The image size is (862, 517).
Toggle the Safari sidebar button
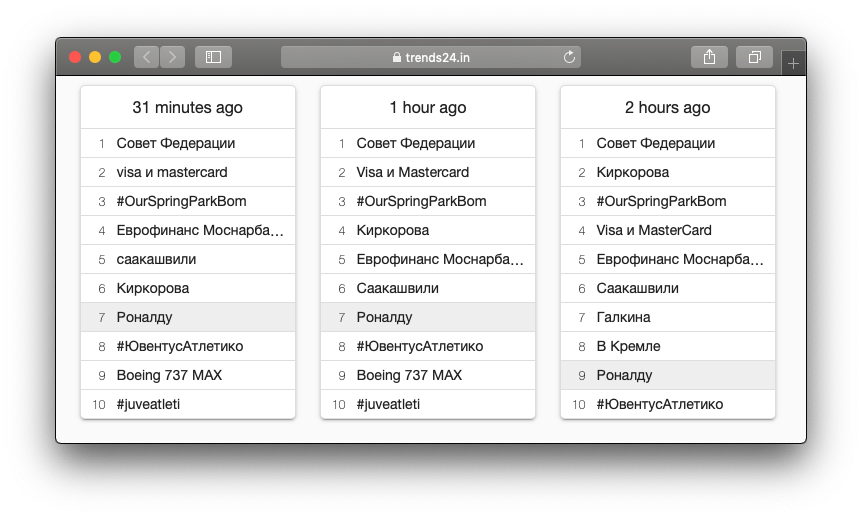(213, 57)
